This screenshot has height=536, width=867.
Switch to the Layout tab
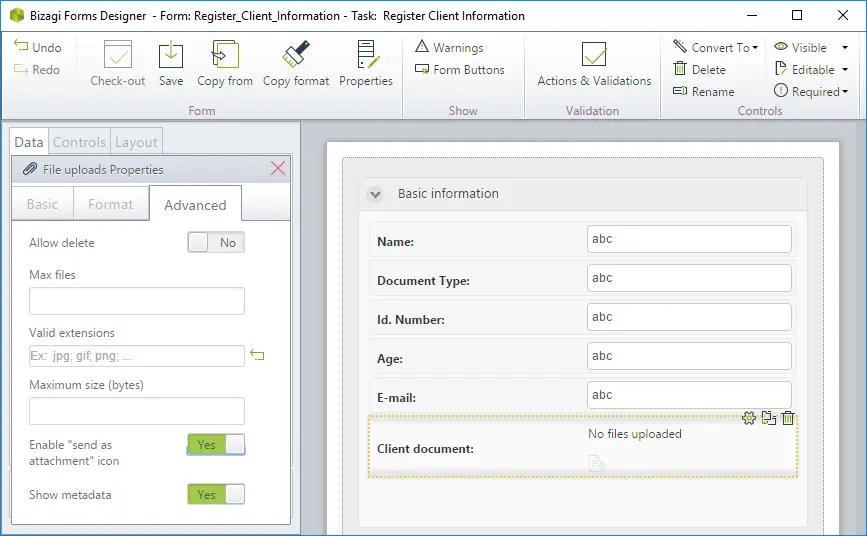click(137, 142)
